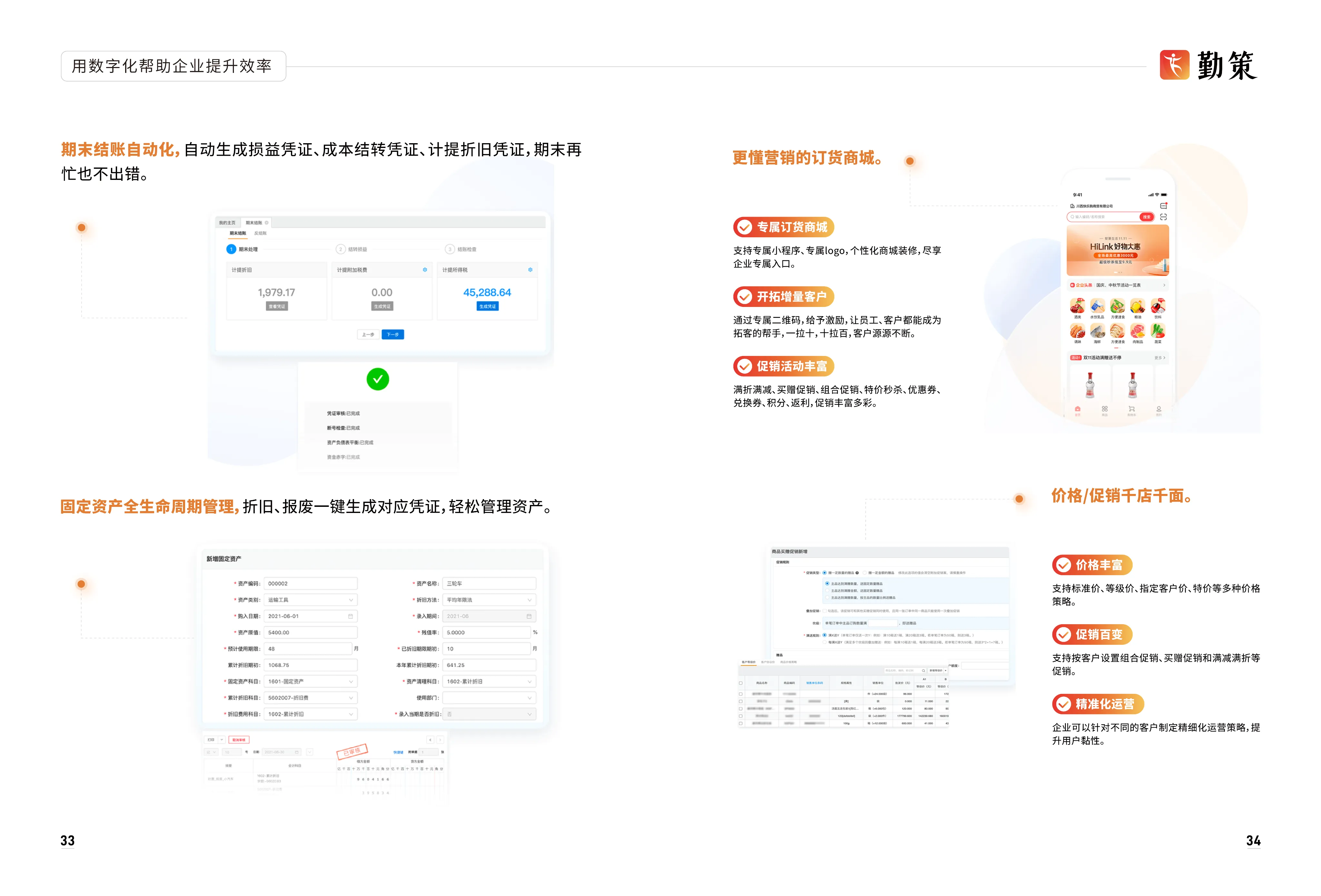1321x896 pixels.
Task: Tap the scan code icon beside search bar
Action: (x=1163, y=217)
